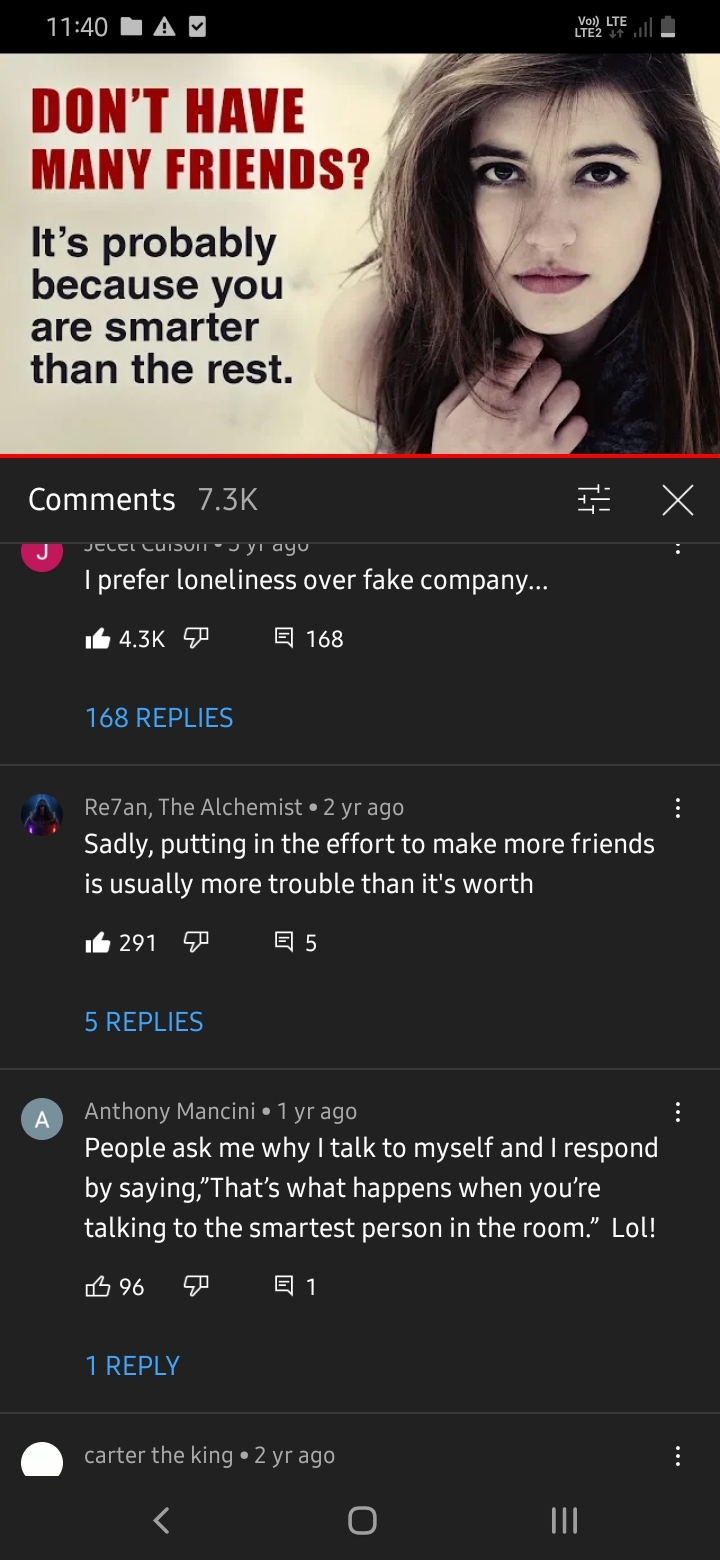720x1560 pixels.
Task: Open Re7an, The Alchemist's profile avatar
Action: pos(42,814)
